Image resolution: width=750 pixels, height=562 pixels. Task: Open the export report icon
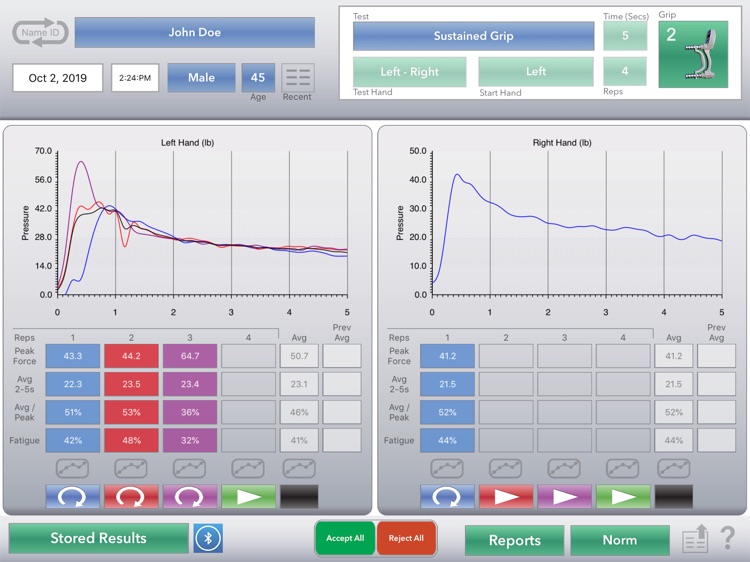695,539
